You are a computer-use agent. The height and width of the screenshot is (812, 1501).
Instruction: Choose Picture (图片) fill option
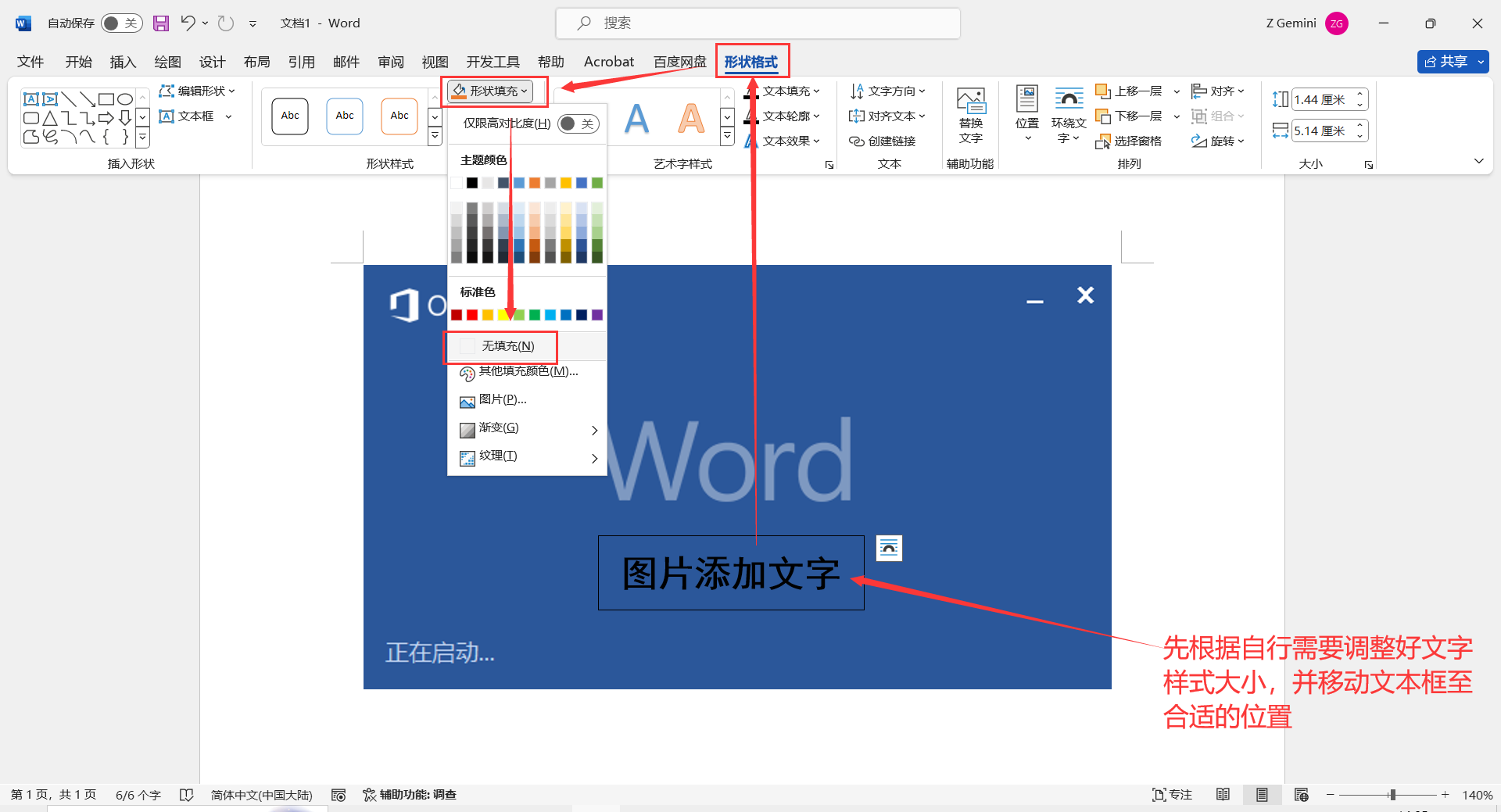coord(527,400)
